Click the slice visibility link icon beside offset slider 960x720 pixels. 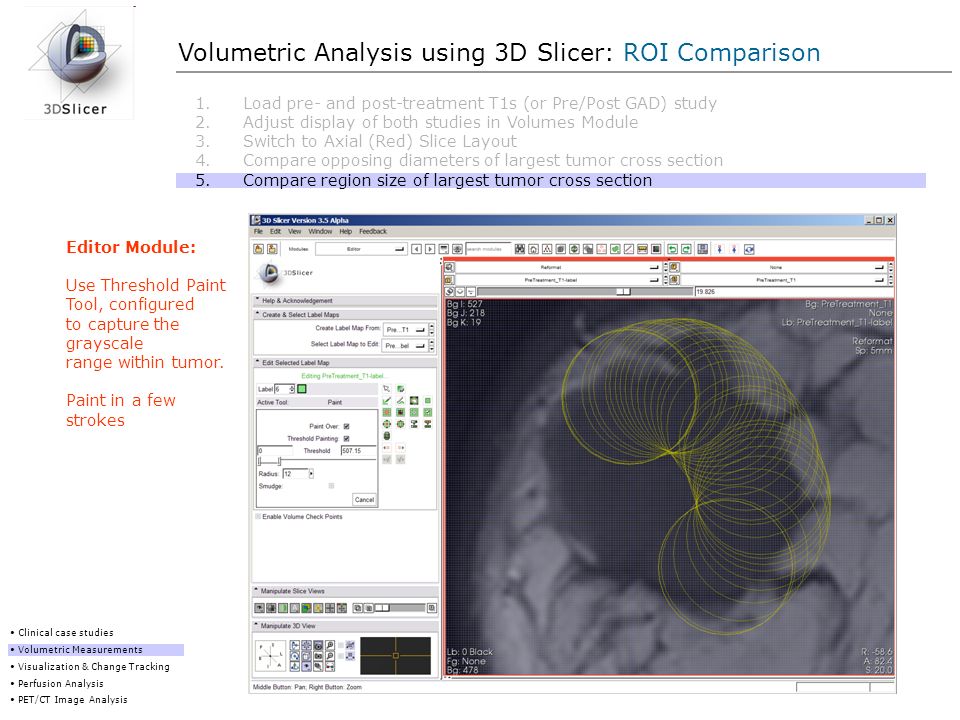tap(449, 292)
